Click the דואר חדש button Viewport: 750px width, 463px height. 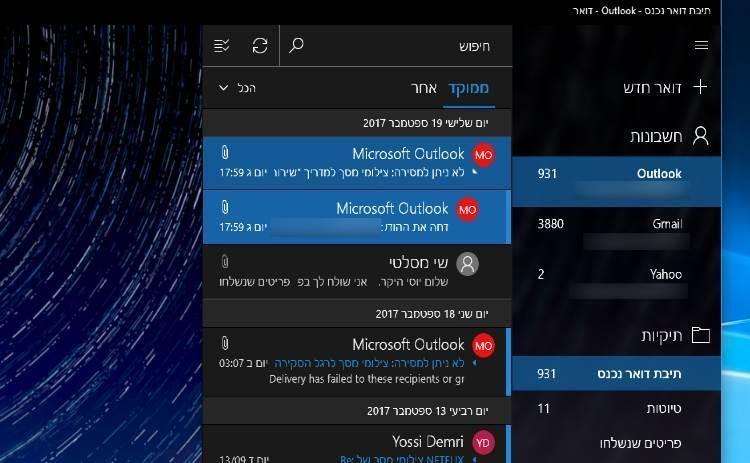(x=666, y=88)
